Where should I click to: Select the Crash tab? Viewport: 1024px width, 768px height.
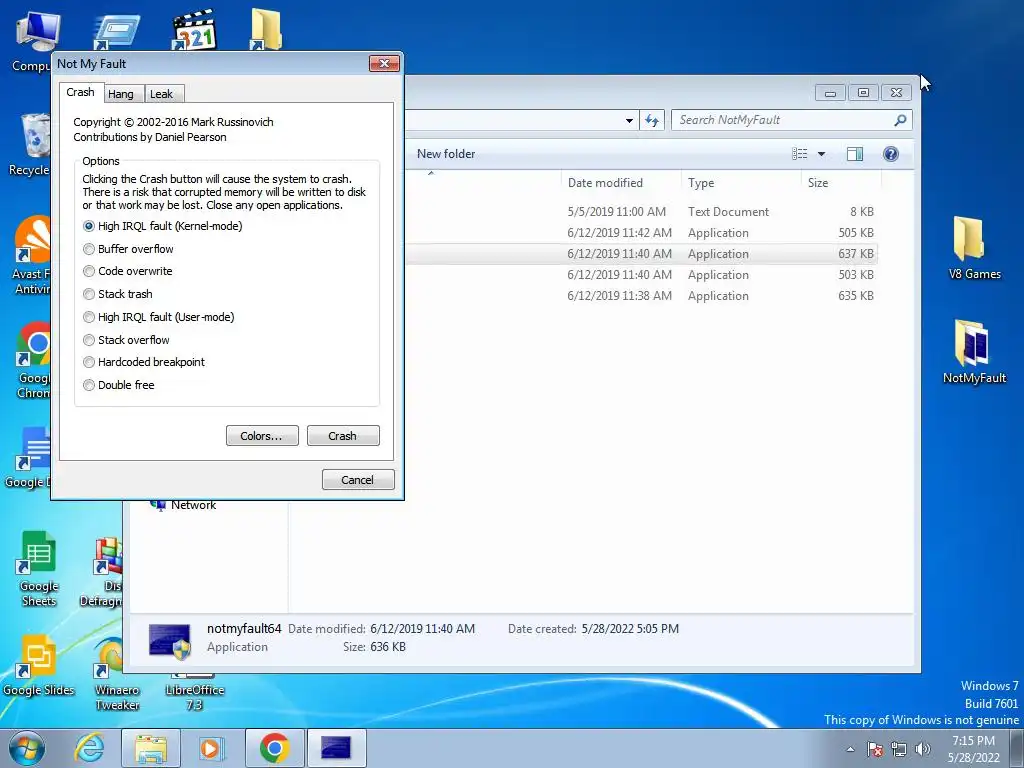(x=80, y=92)
